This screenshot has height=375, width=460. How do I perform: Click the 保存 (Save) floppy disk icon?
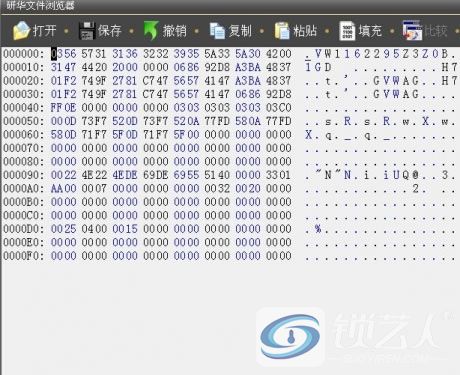click(x=86, y=31)
